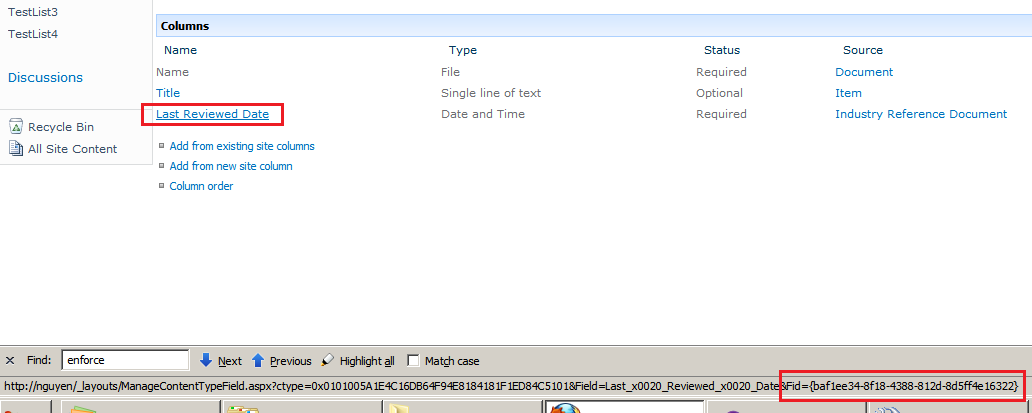Image resolution: width=1032 pixels, height=413 pixels.
Task: Click the bullet beside Column order
Action: (x=162, y=186)
